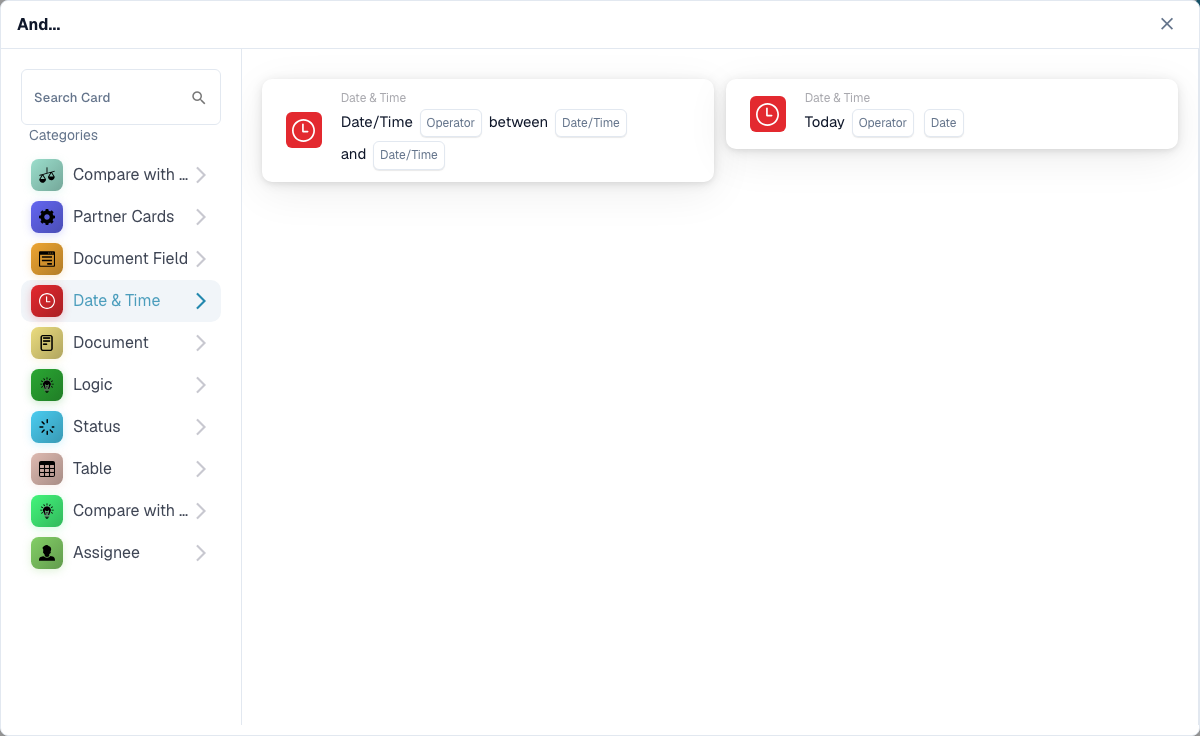
Task: Expand the Status category chevron
Action: (201, 427)
